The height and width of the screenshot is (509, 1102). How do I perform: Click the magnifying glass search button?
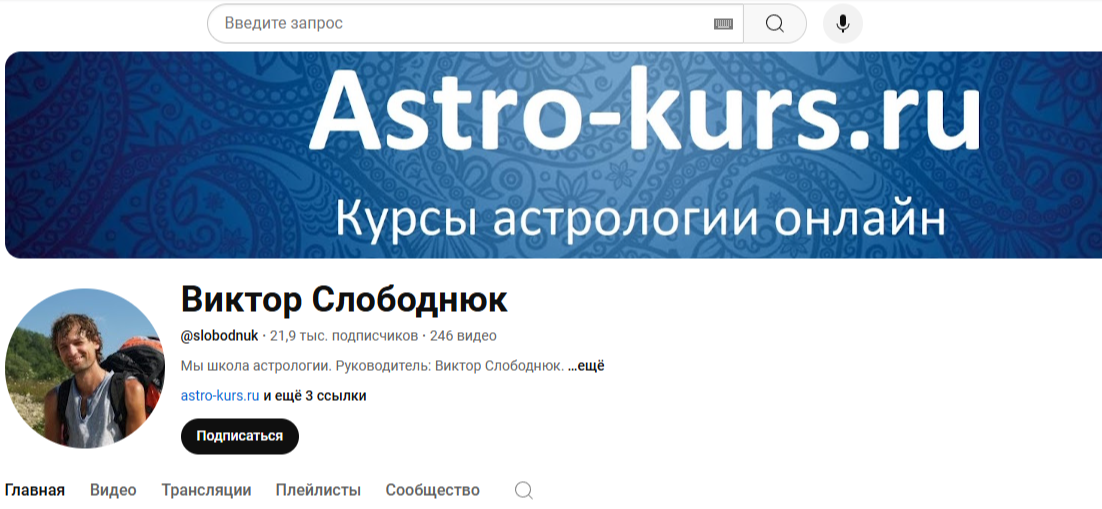774,24
